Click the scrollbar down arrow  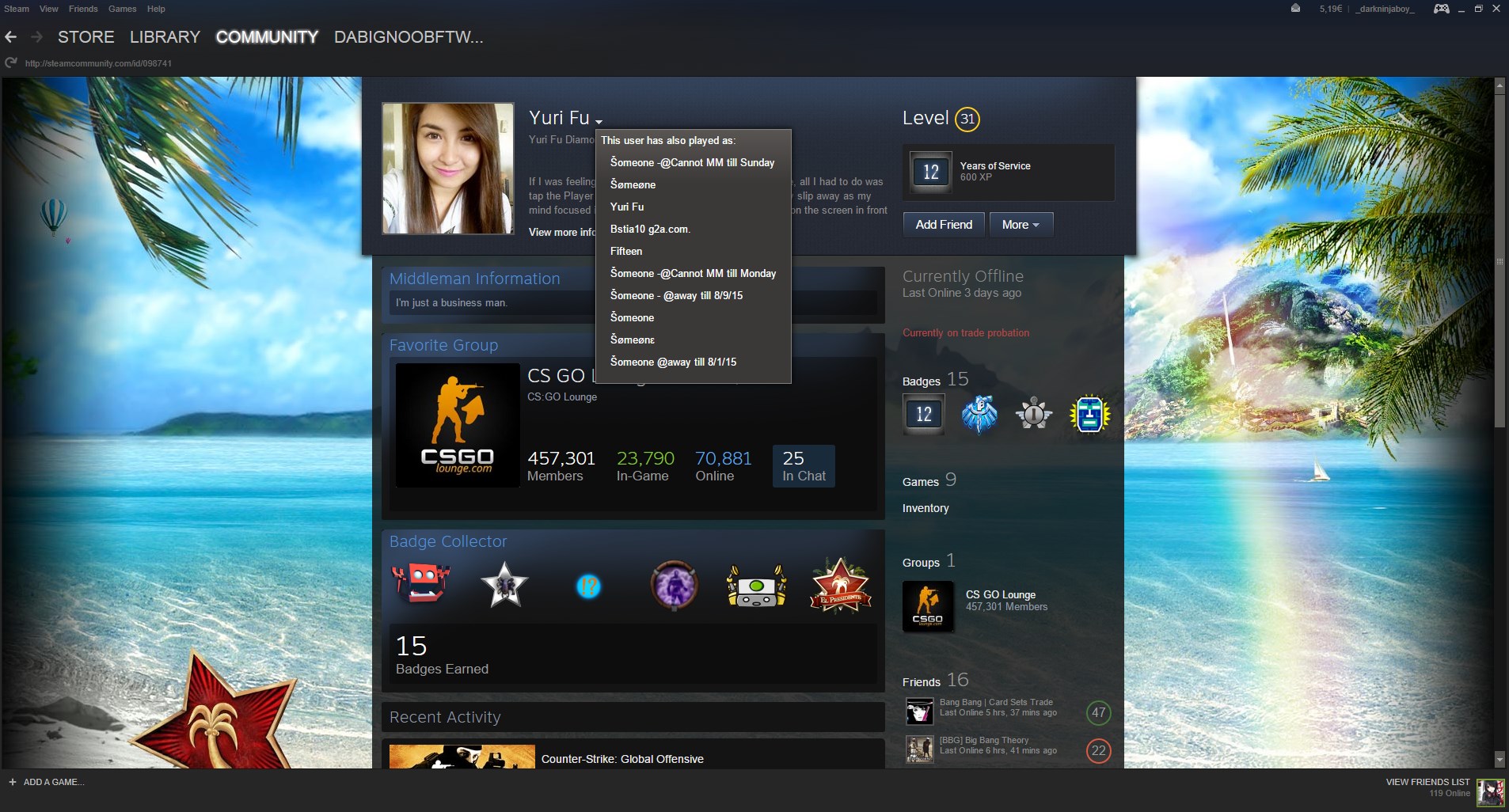pyautogui.click(x=1499, y=759)
